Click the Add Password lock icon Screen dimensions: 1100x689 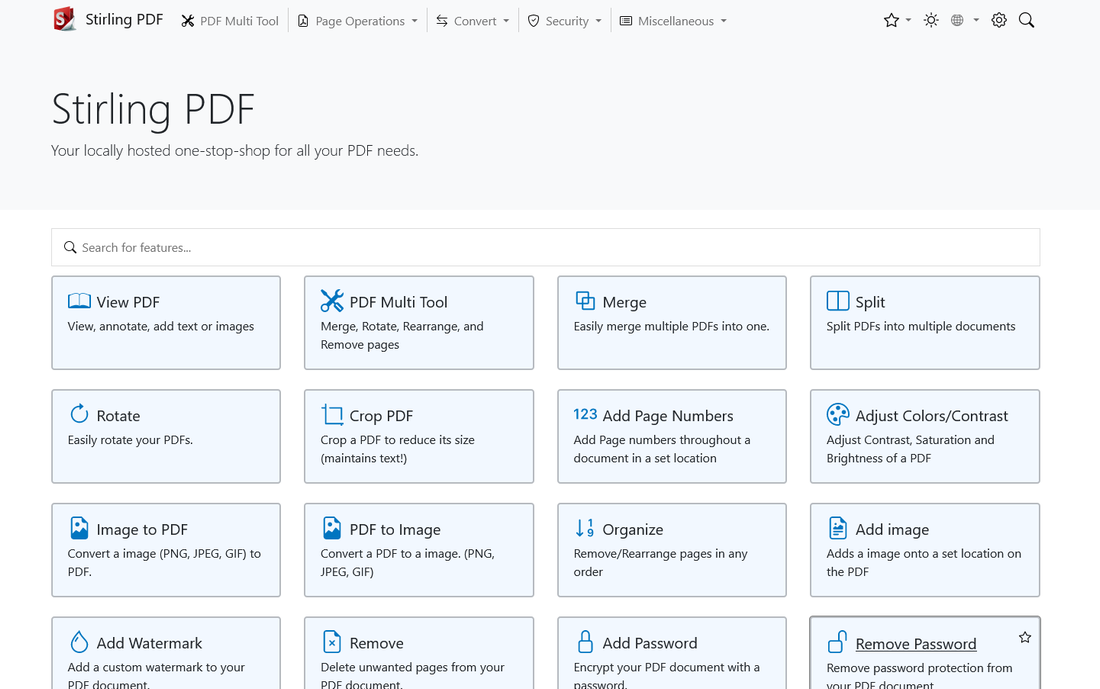585,641
